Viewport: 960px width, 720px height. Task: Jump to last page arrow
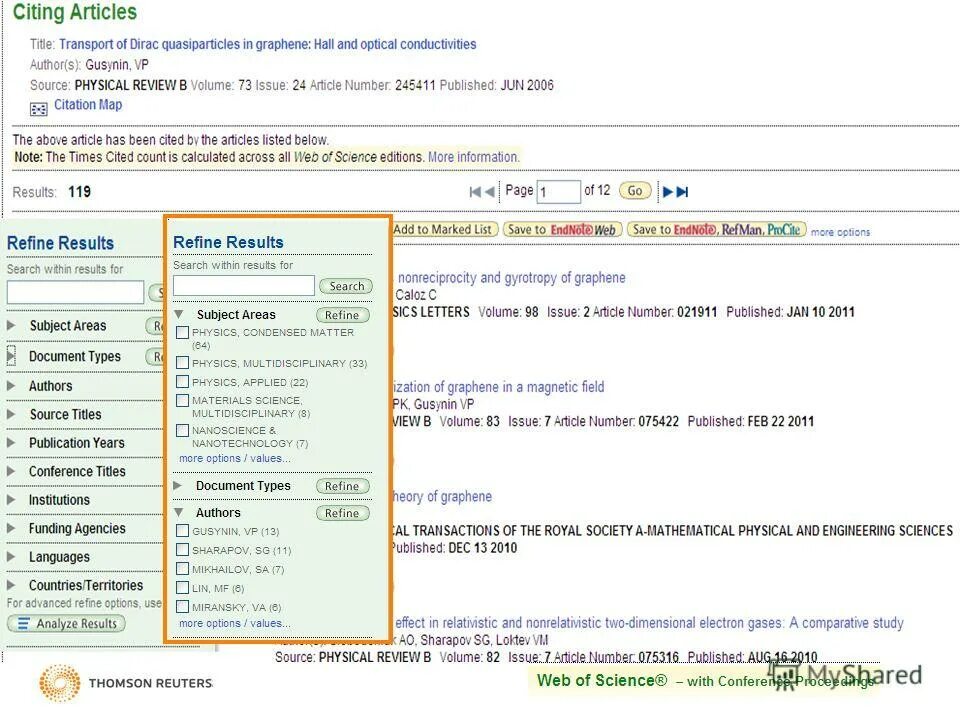(x=683, y=192)
